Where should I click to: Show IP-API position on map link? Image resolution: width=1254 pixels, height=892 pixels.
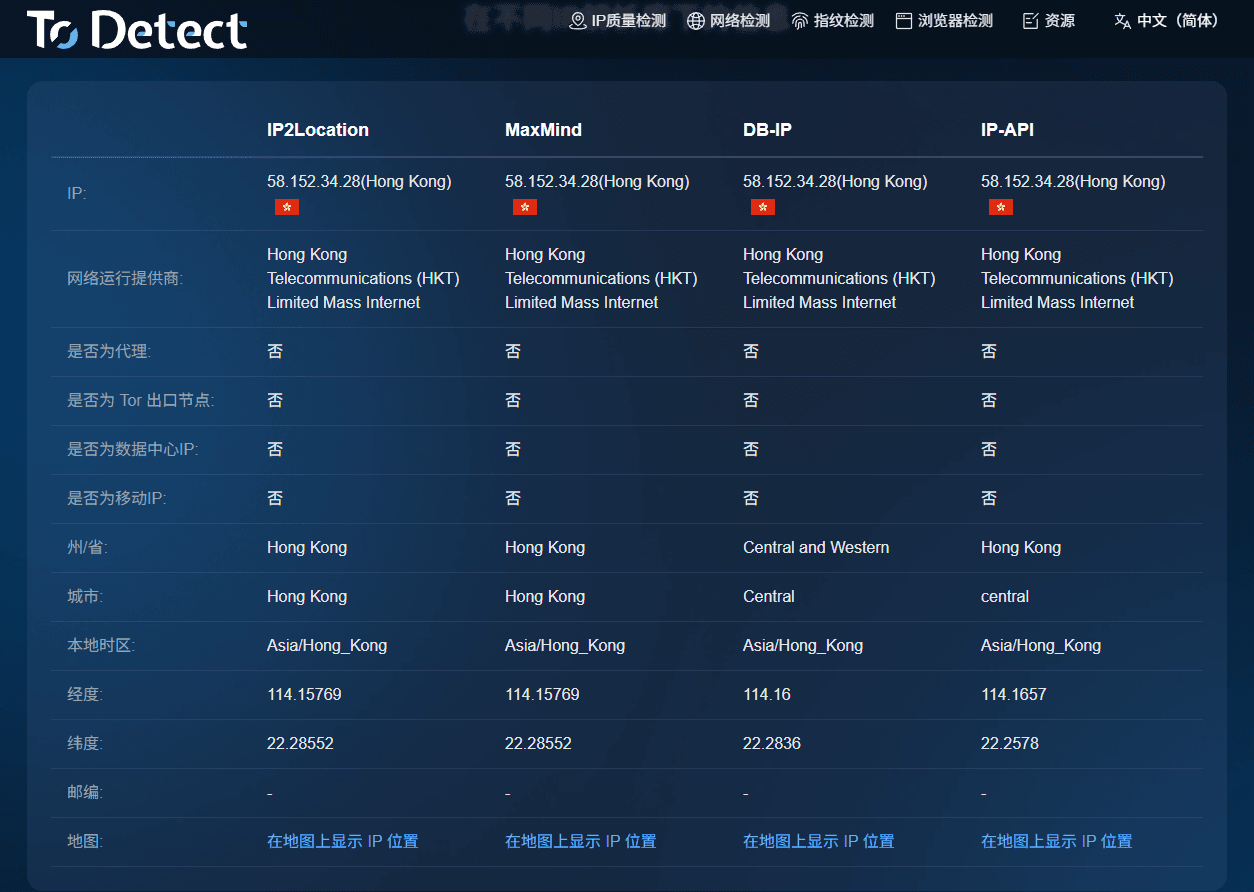(x=1057, y=841)
